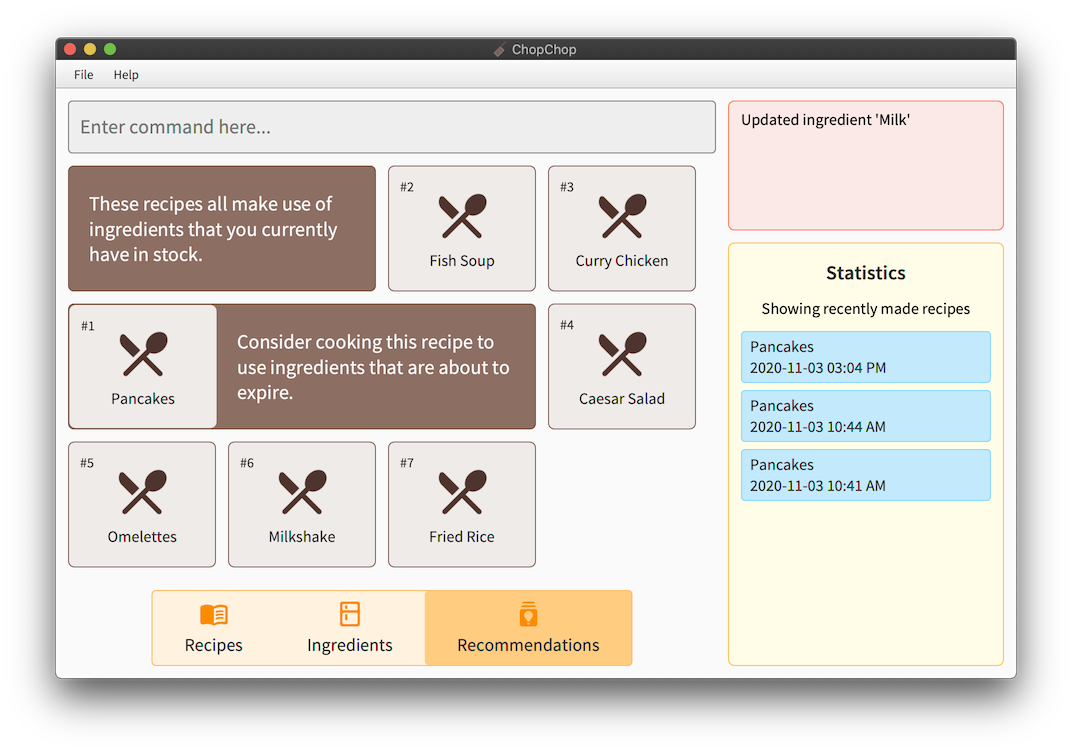Open the File menu

[83, 75]
